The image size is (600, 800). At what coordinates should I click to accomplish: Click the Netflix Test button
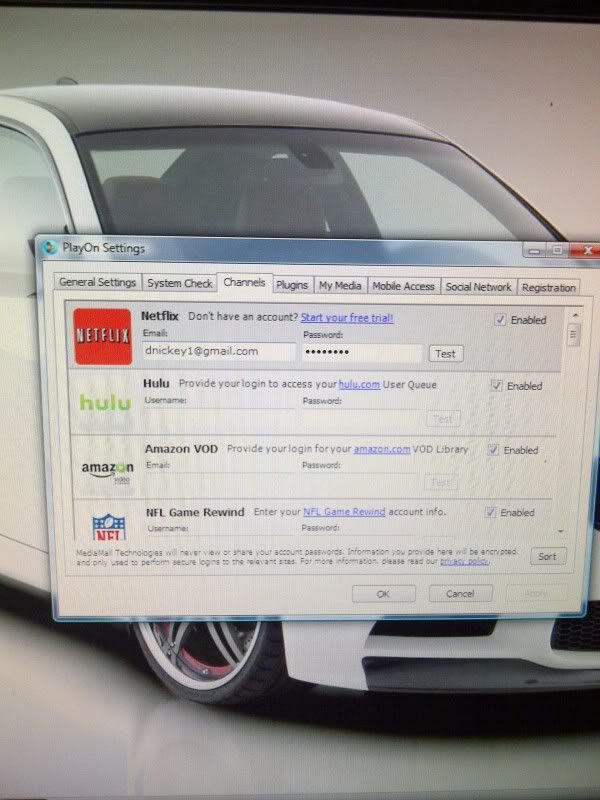tap(445, 354)
